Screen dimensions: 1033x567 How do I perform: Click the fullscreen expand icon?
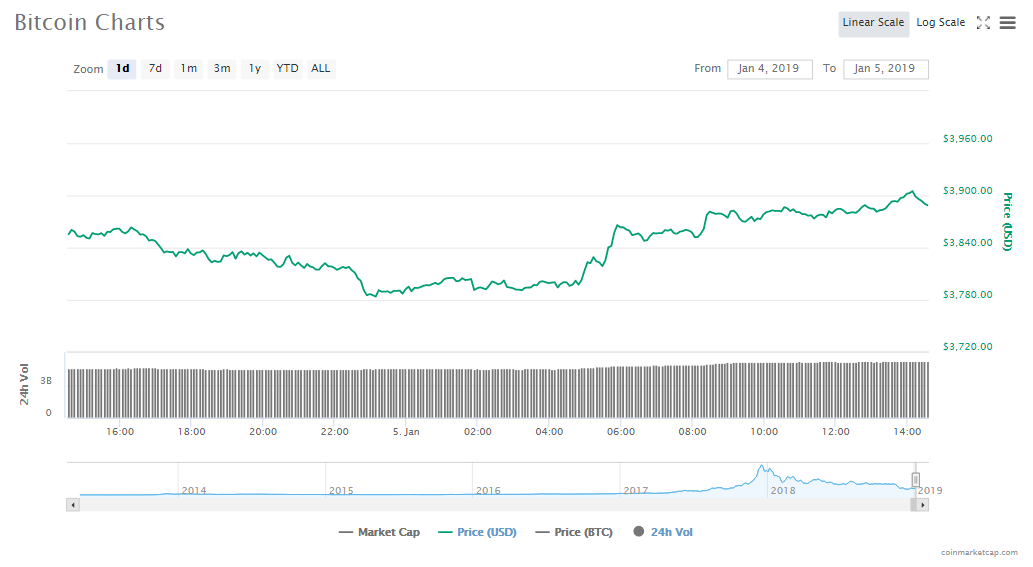click(983, 23)
